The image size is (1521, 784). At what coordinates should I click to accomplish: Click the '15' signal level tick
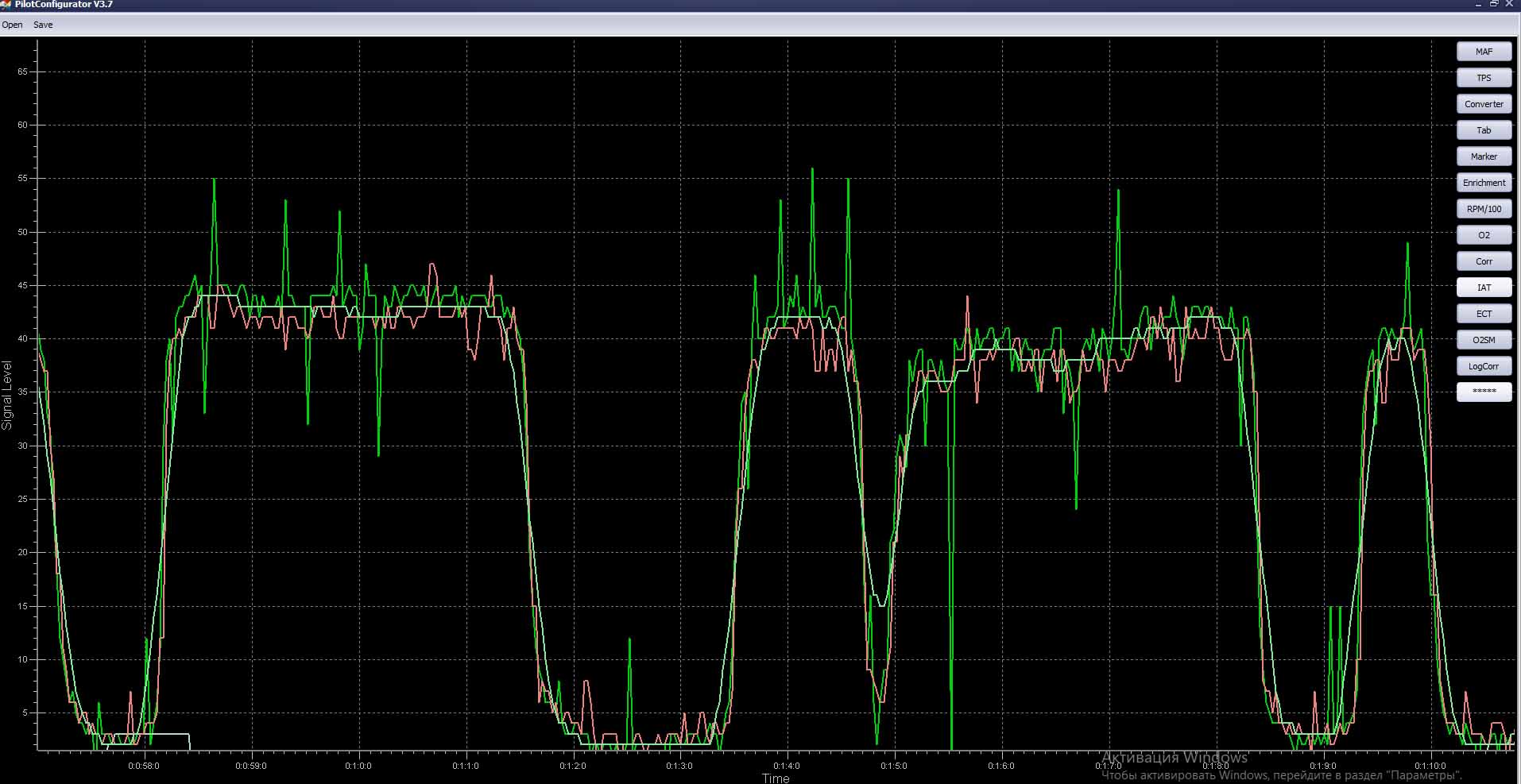point(22,606)
